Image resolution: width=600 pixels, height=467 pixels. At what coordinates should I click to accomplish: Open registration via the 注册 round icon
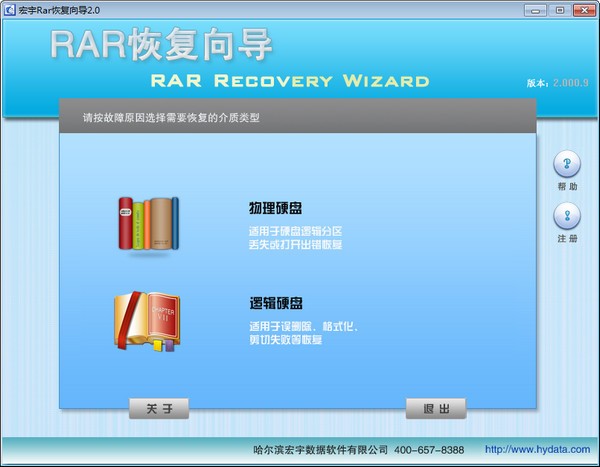(567, 216)
